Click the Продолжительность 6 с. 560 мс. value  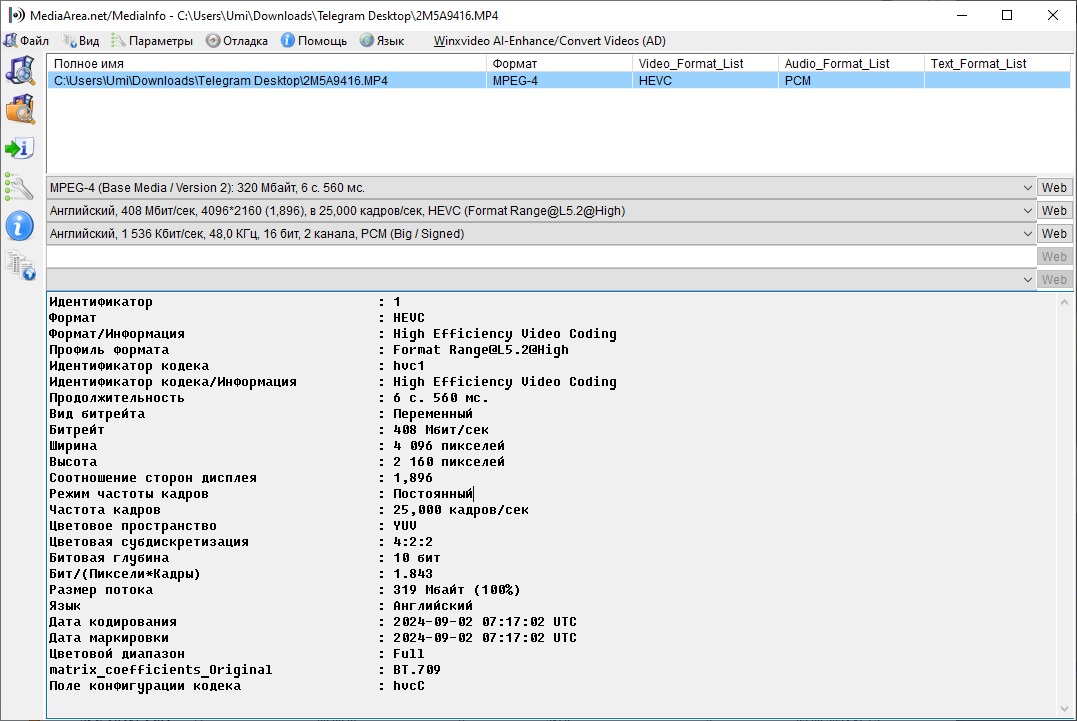[x=441, y=398]
